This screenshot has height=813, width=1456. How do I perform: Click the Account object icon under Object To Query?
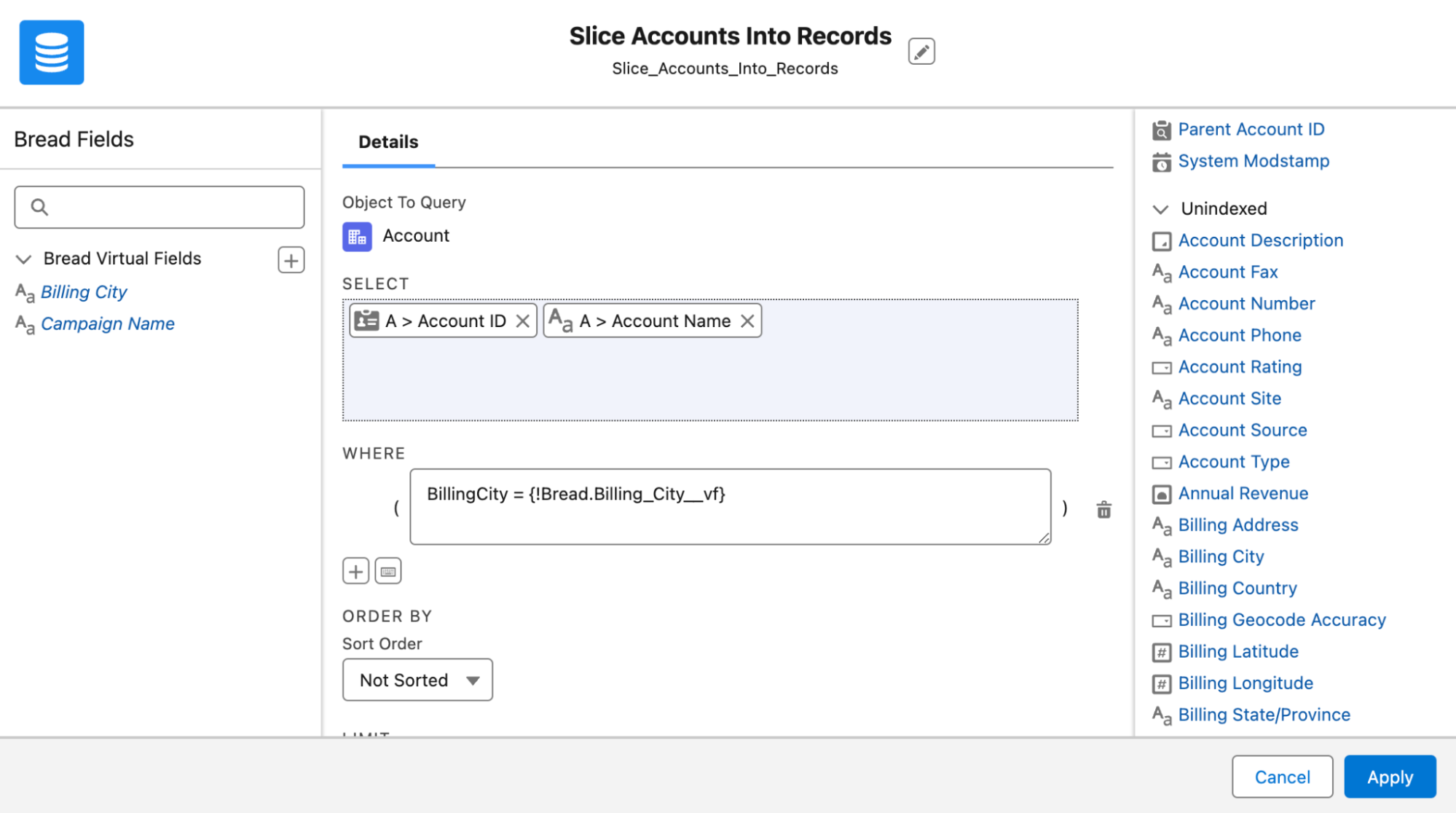point(356,236)
